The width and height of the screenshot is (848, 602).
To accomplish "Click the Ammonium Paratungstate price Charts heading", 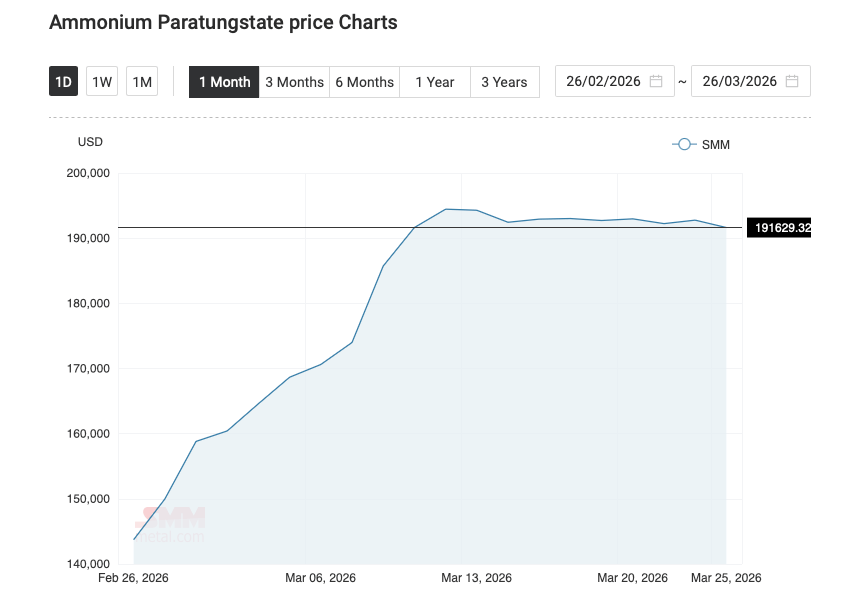I will pyautogui.click(x=223, y=22).
